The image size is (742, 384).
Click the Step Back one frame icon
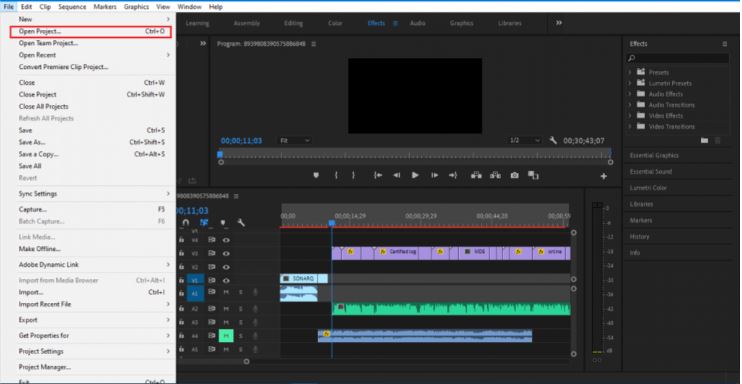pyautogui.click(x=397, y=175)
